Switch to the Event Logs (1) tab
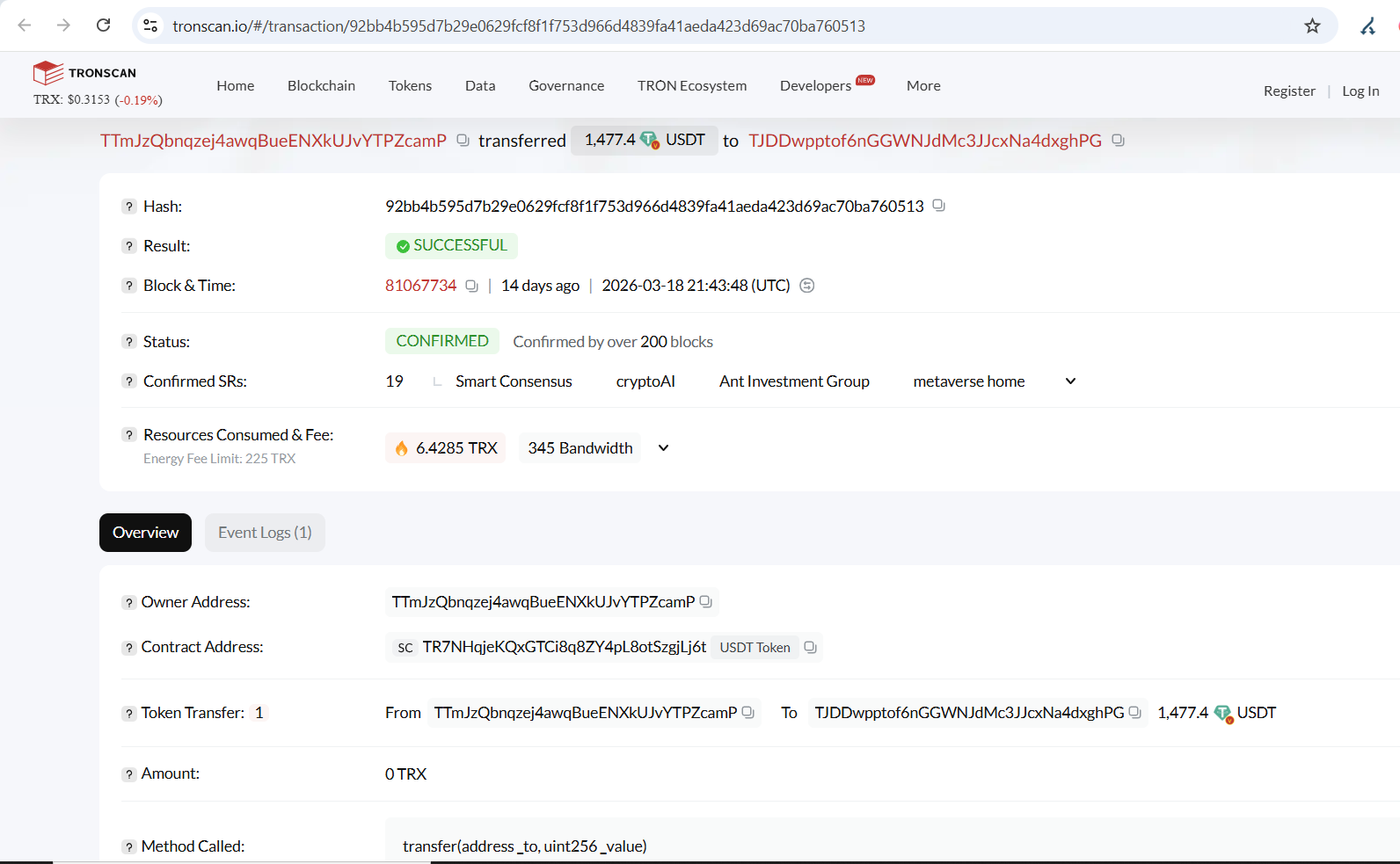The width and height of the screenshot is (1400, 864). point(265,533)
